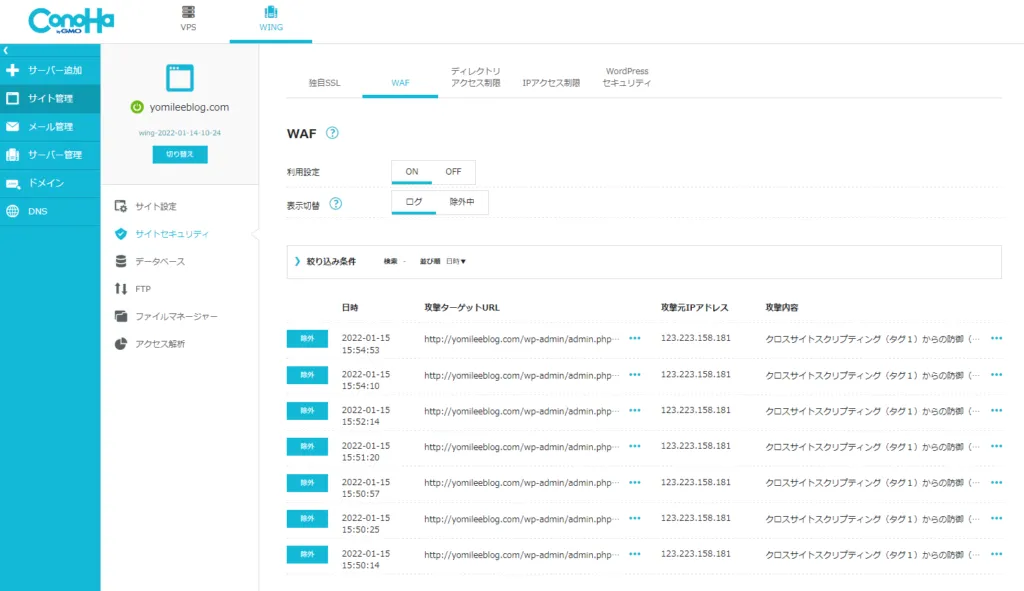Click the FTP arrows icon

point(121,289)
